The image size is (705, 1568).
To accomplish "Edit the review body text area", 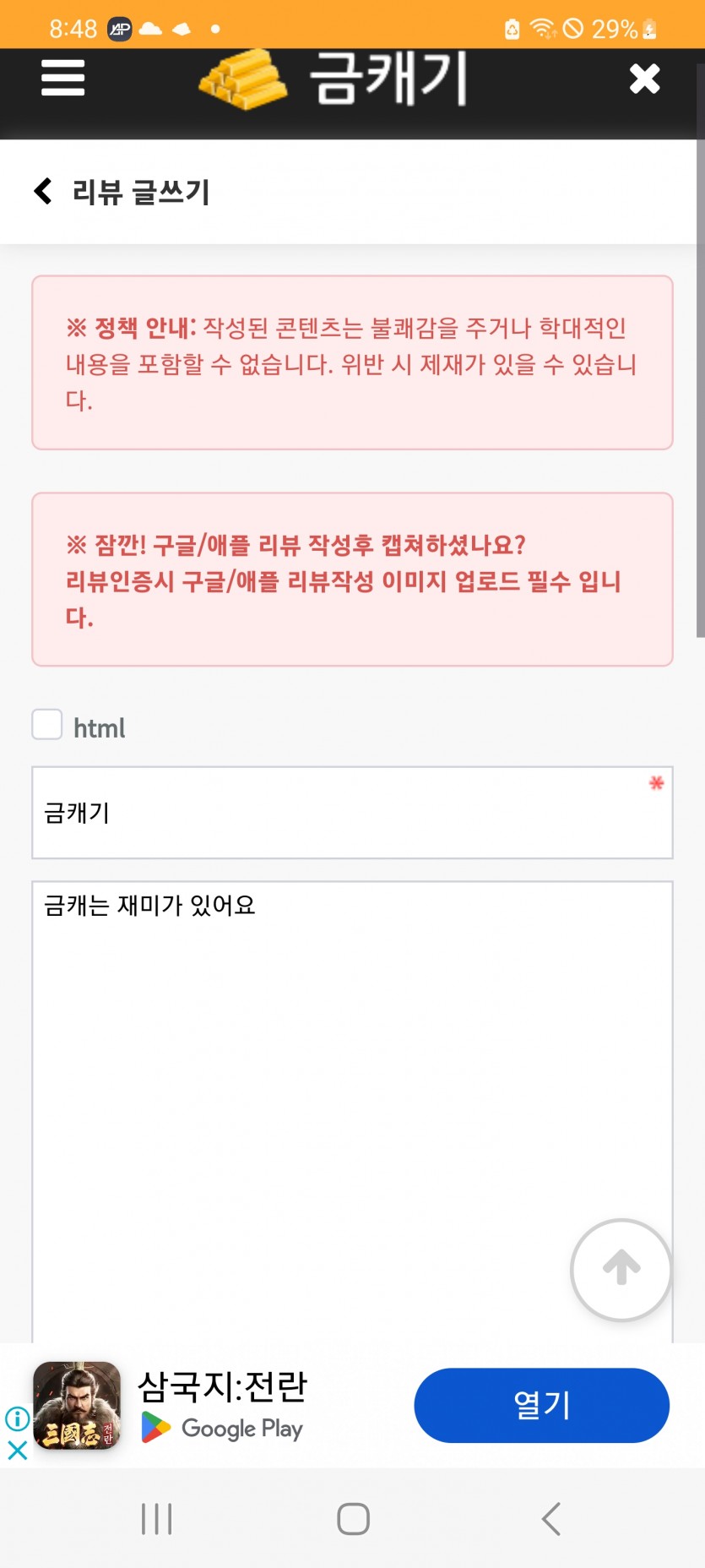I will pos(352,1112).
